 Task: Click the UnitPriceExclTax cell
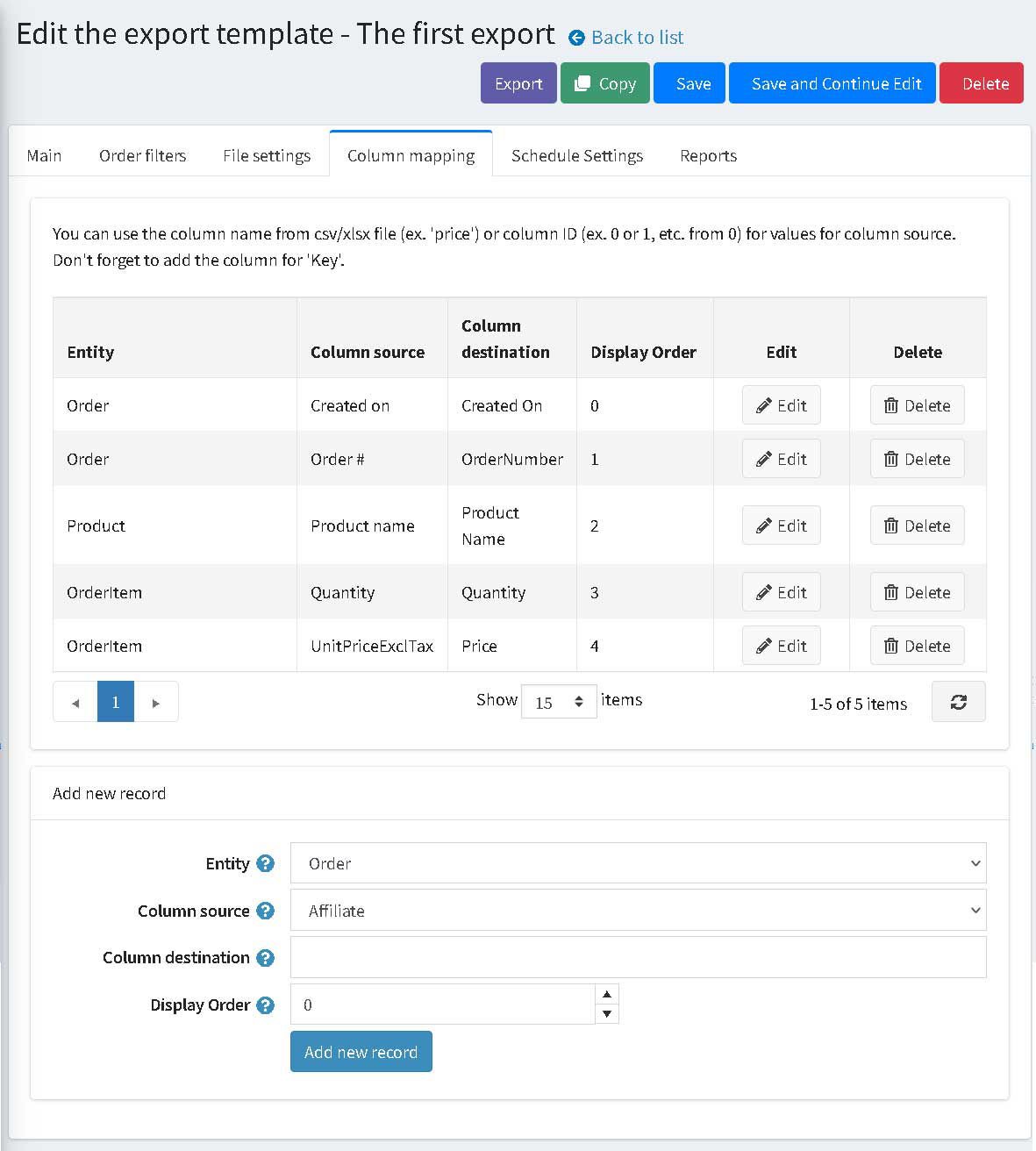[x=372, y=646]
